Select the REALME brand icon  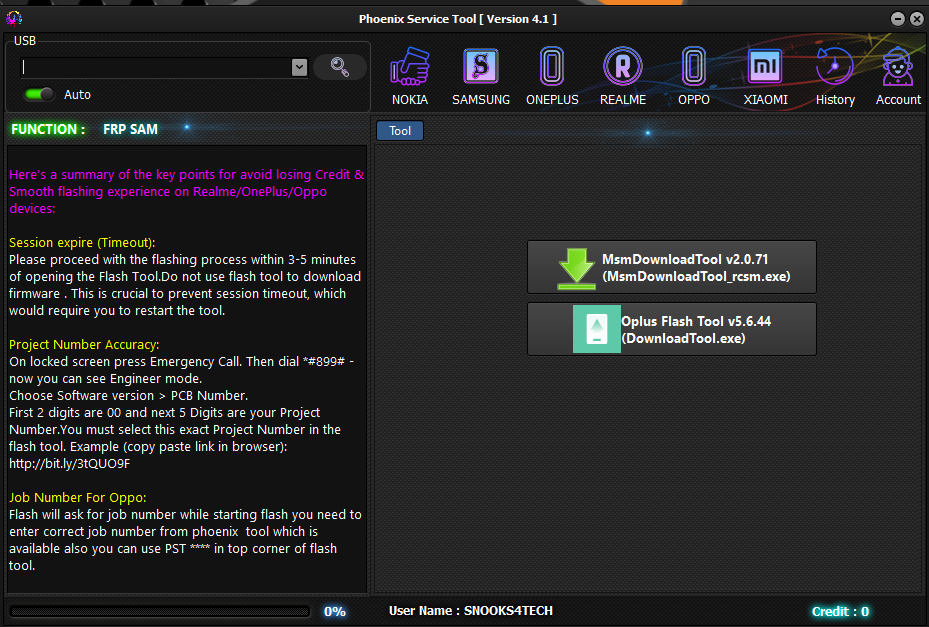[623, 77]
